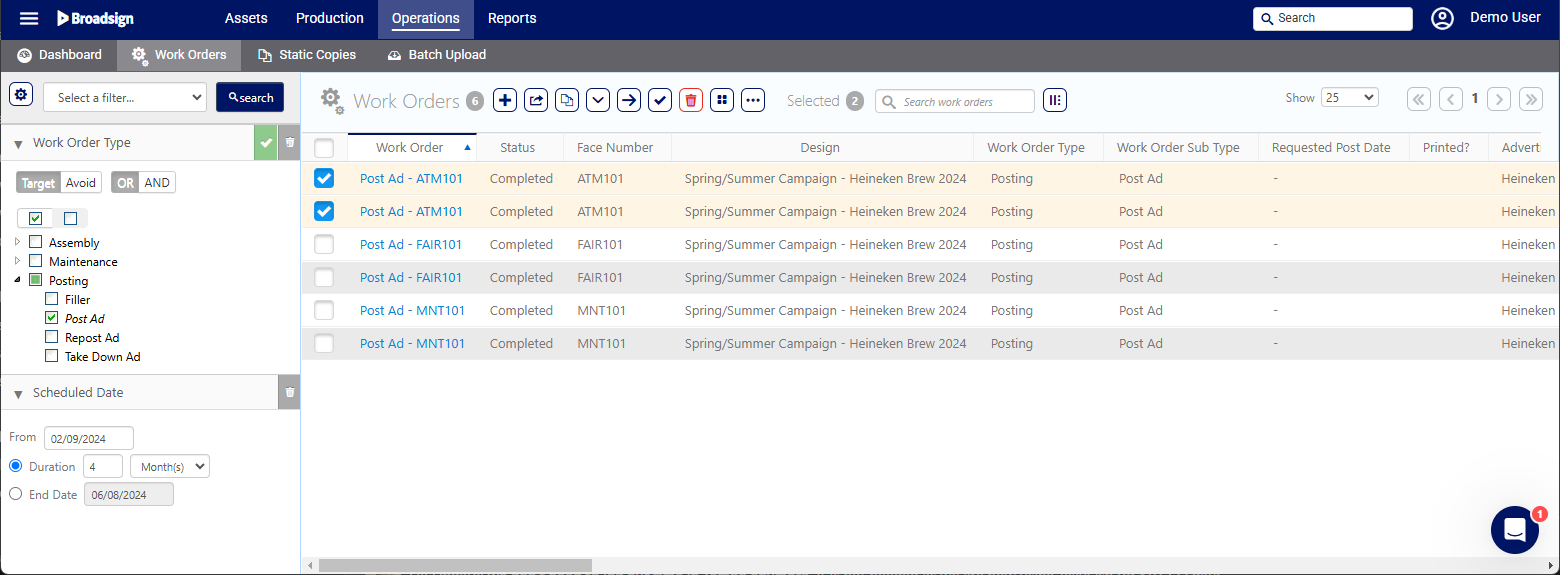Check the Take Down Ad checkbox
The image size is (1560, 575).
click(x=52, y=356)
